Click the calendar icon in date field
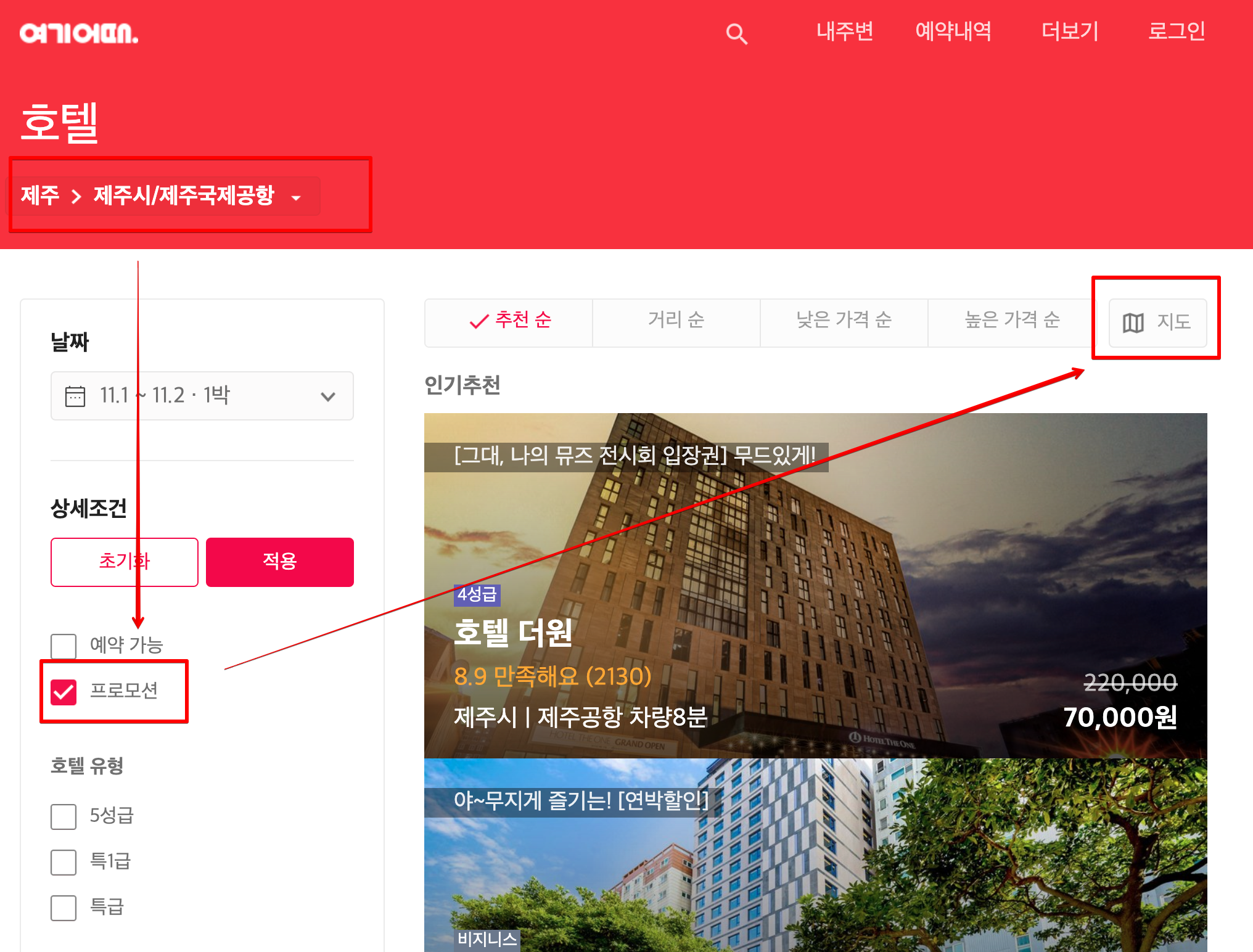 pos(75,396)
